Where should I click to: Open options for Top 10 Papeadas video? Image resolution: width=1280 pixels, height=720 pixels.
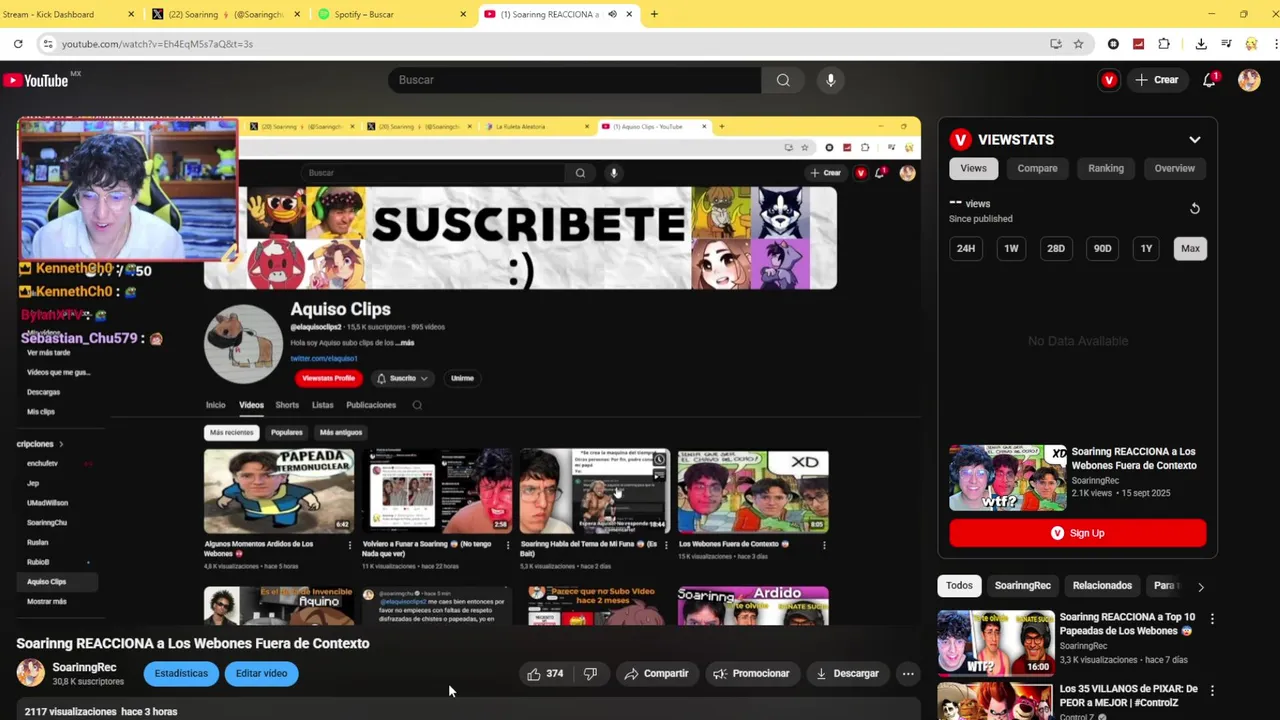coord(1212,619)
